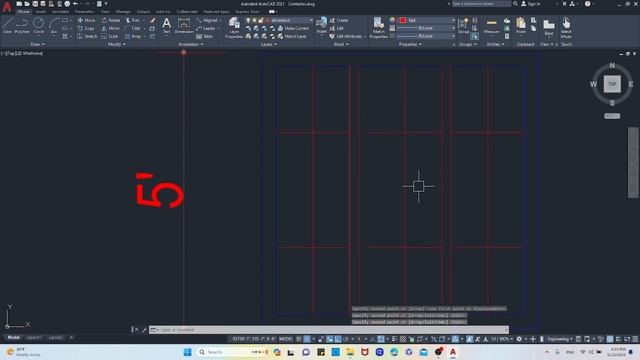The width and height of the screenshot is (640, 360).
Task: Expand the Block panel
Action: click(341, 44)
